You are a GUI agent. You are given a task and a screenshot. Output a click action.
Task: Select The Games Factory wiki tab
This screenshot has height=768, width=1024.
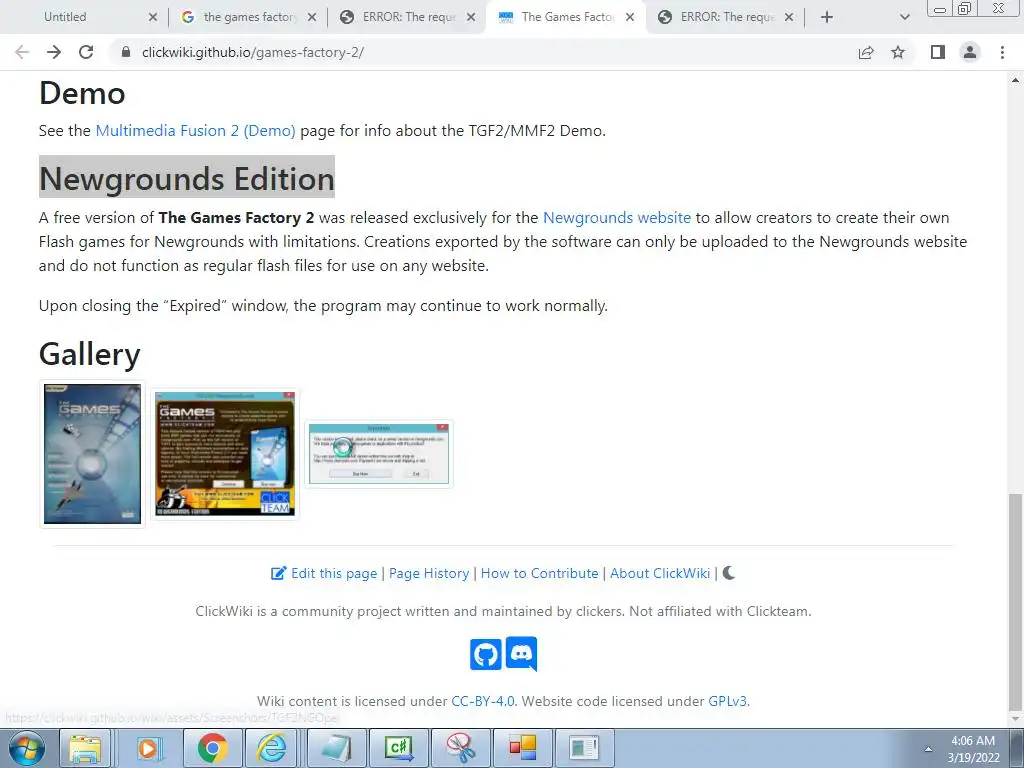click(x=567, y=17)
